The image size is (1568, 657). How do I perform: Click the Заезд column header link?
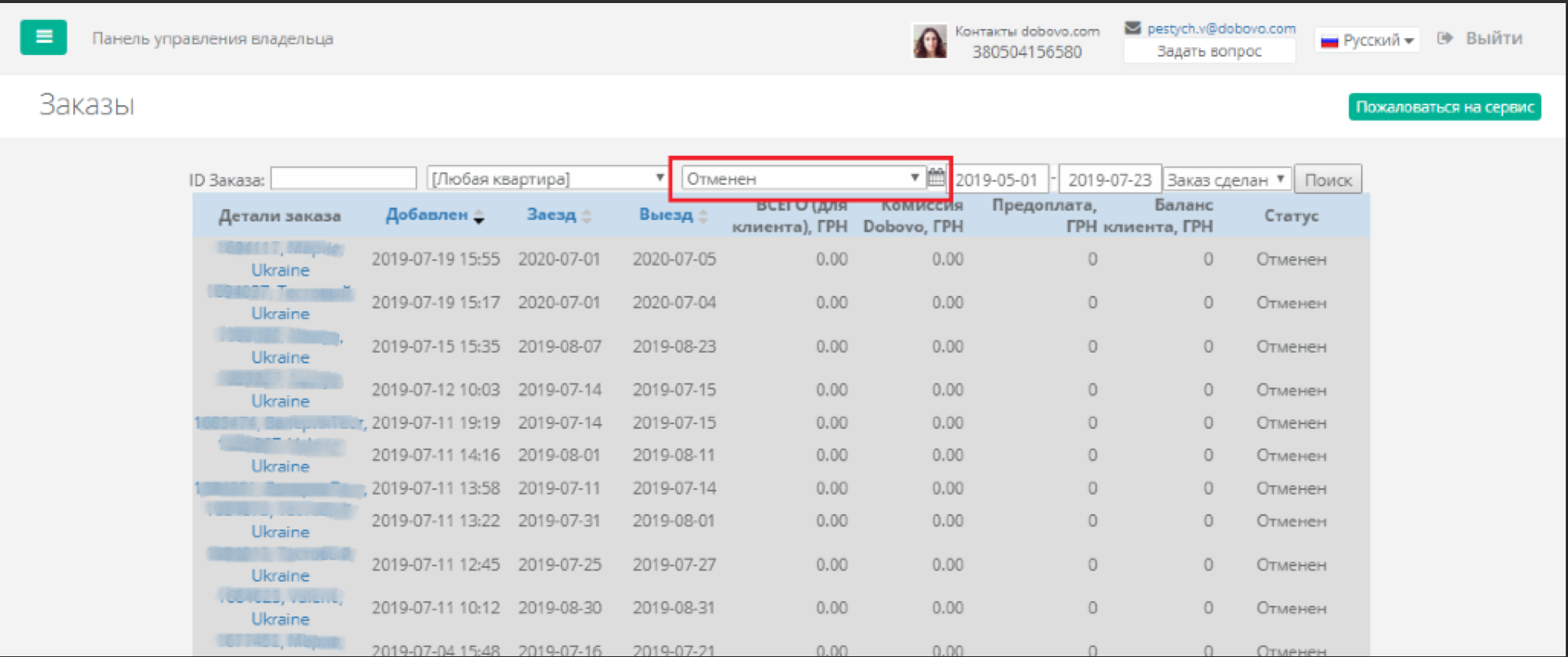click(551, 215)
